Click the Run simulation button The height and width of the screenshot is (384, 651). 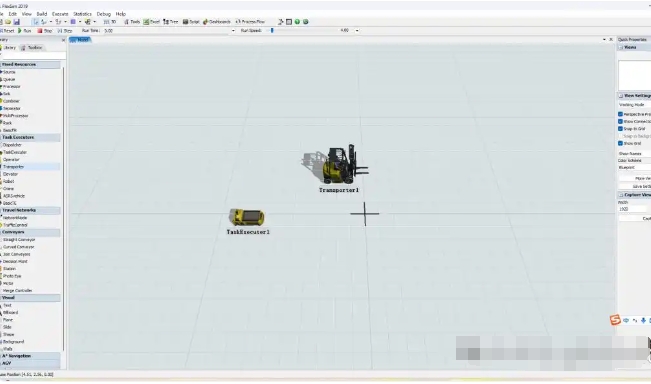click(x=24, y=31)
